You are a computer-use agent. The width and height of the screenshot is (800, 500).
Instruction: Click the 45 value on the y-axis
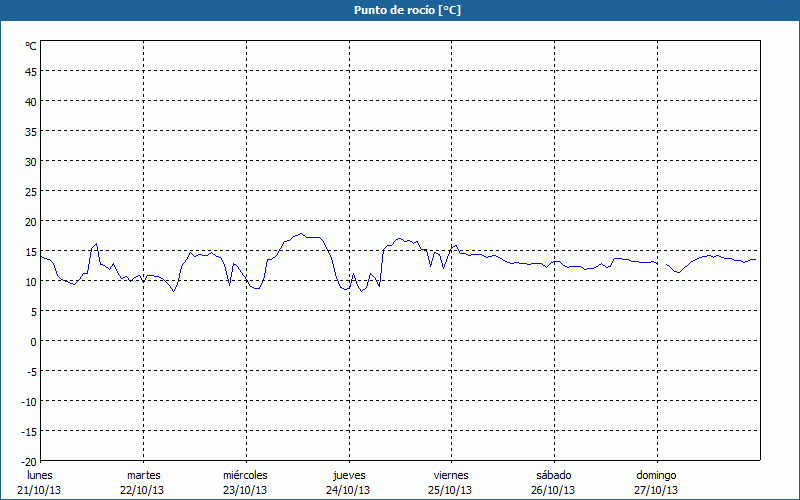click(x=31, y=71)
